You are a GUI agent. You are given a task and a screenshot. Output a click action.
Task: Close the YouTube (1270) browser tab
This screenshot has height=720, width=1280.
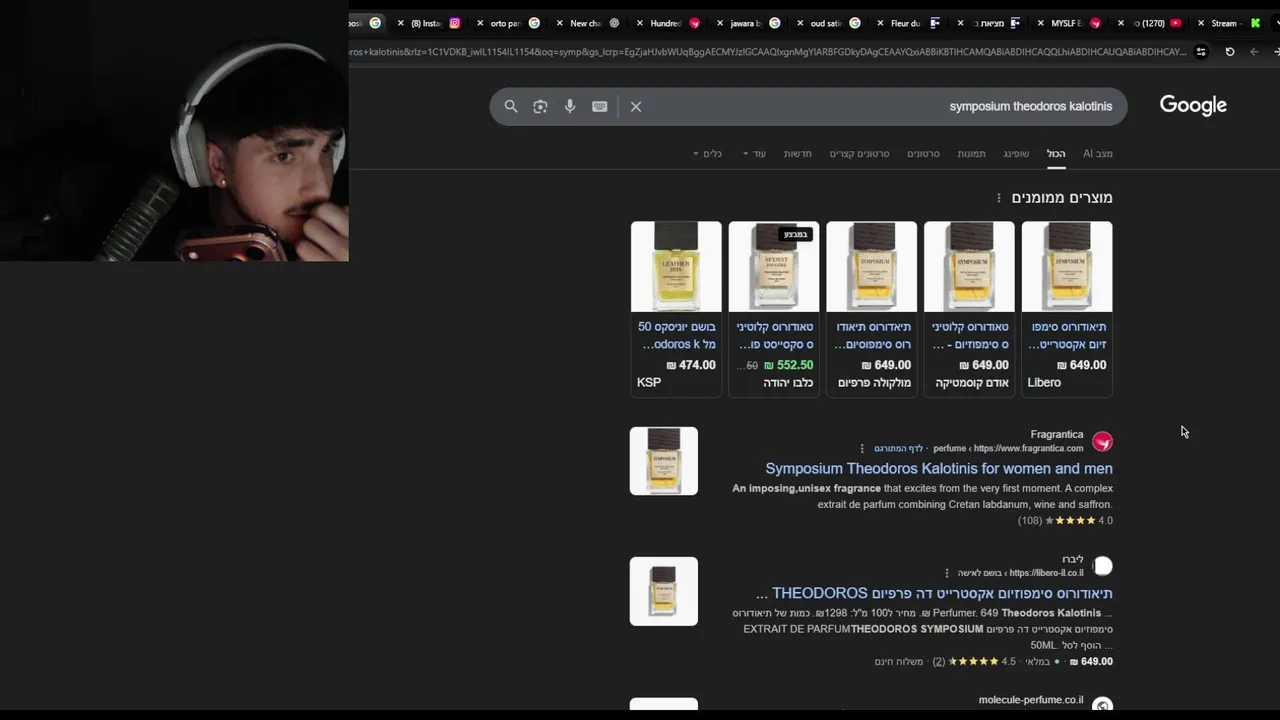pyautogui.click(x=1121, y=23)
